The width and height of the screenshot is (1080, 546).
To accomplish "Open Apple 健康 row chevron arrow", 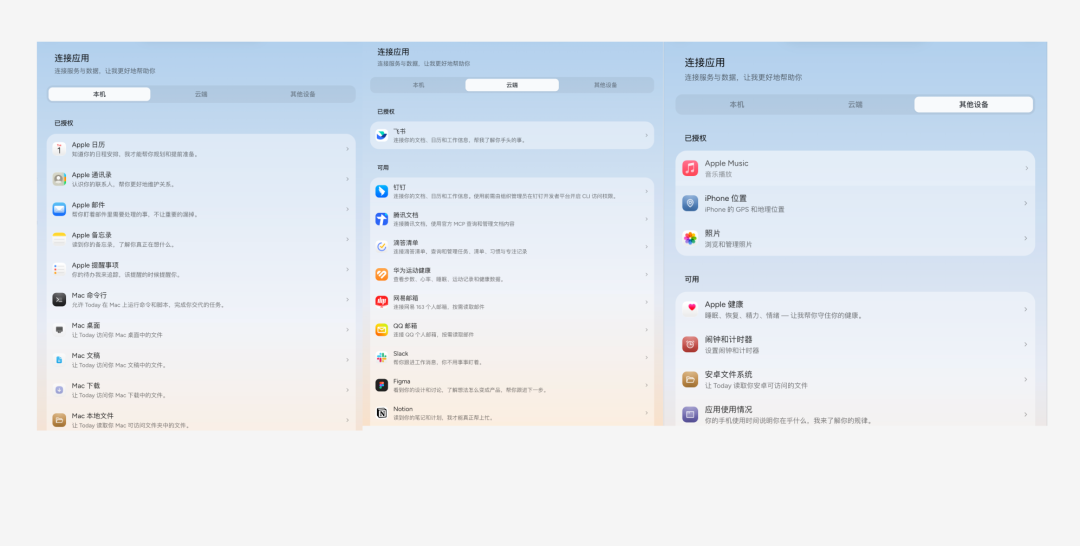I will click(1026, 309).
